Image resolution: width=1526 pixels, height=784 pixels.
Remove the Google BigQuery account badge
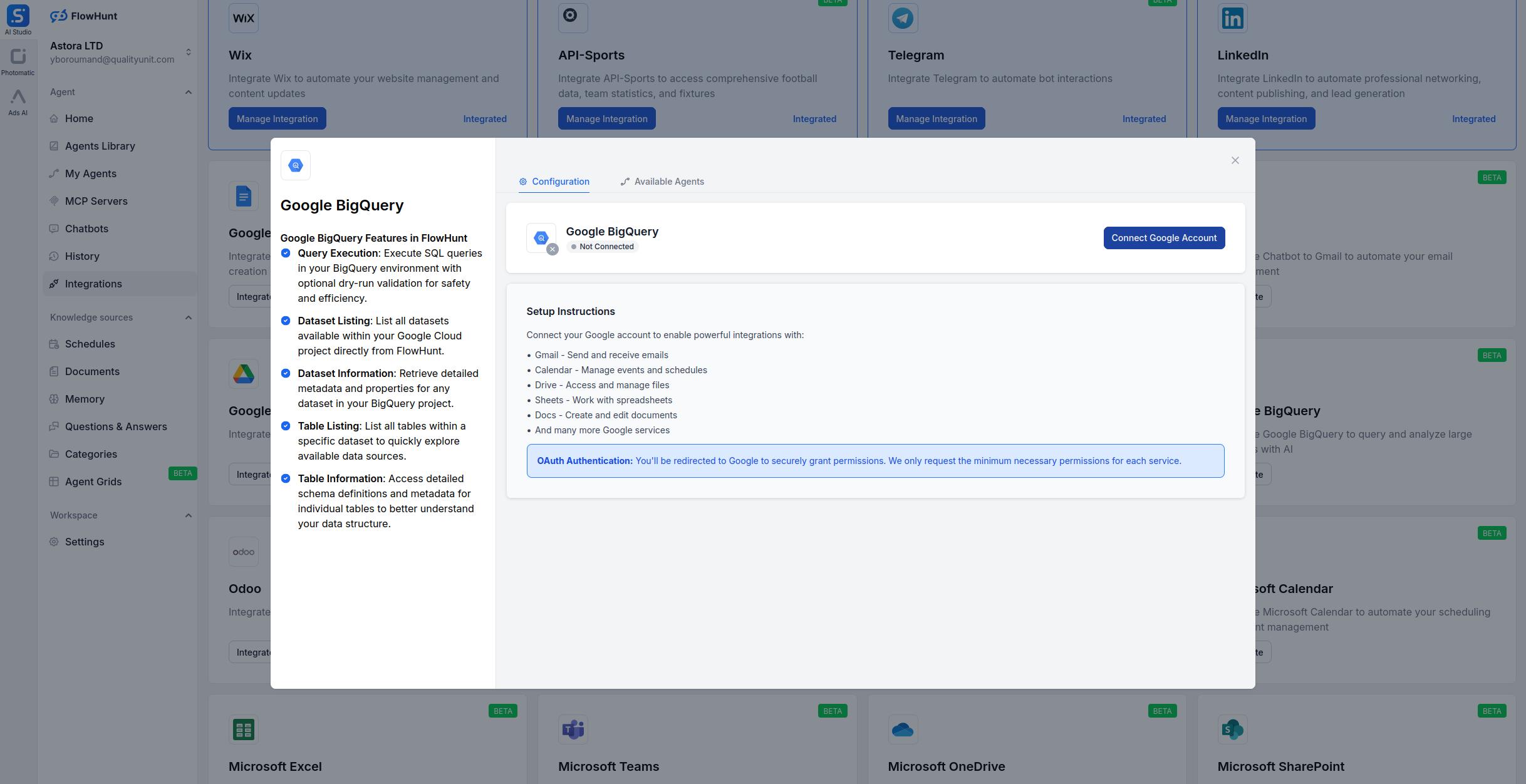point(552,249)
